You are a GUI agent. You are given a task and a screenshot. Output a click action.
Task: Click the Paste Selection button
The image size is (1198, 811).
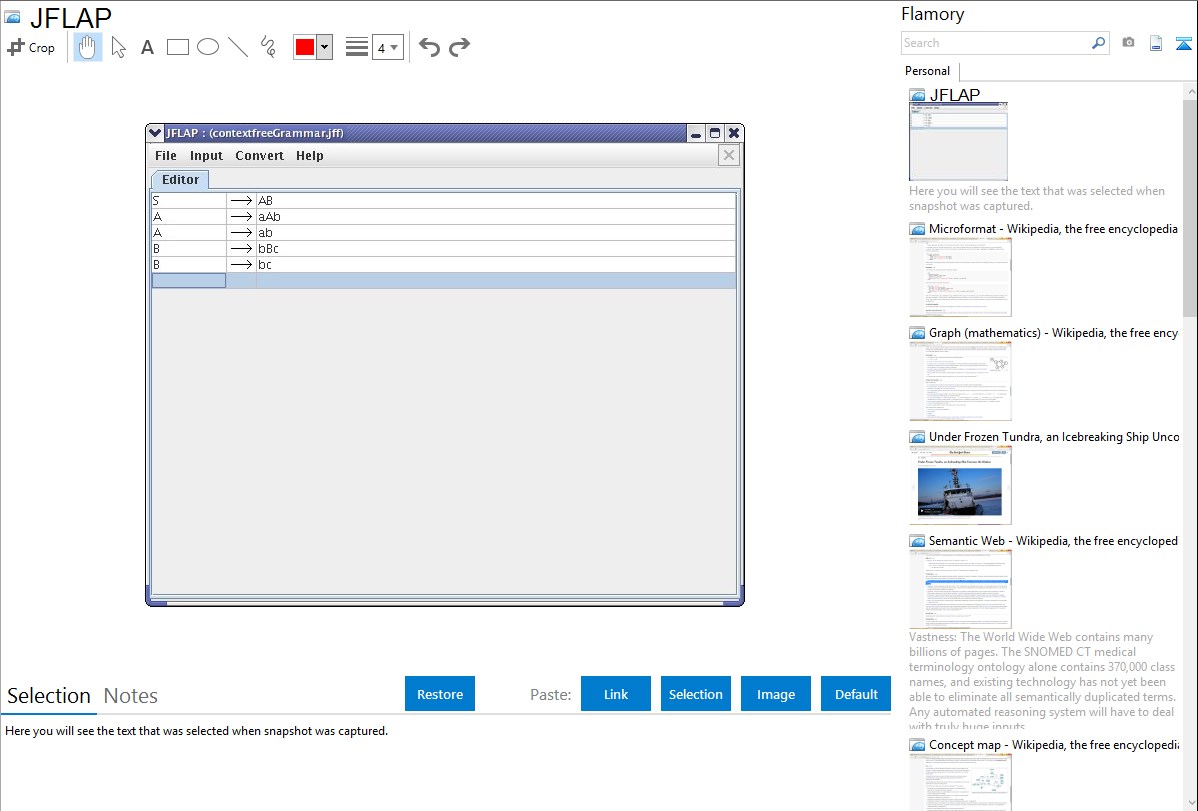(x=696, y=694)
